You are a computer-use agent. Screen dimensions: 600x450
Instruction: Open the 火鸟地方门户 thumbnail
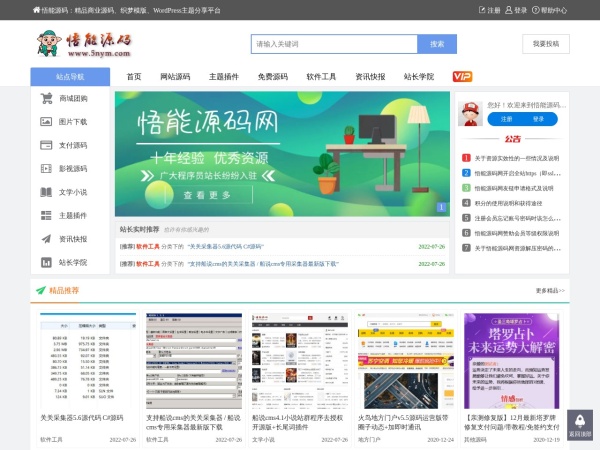[406, 360]
